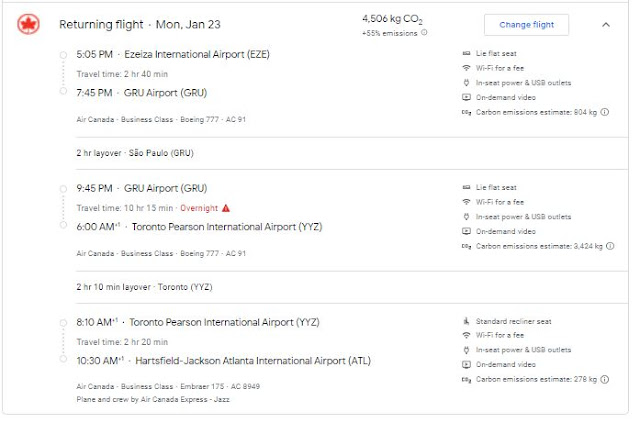Click info icon next to 3,424 kg estimate
The width and height of the screenshot is (640, 423).
tap(610, 245)
